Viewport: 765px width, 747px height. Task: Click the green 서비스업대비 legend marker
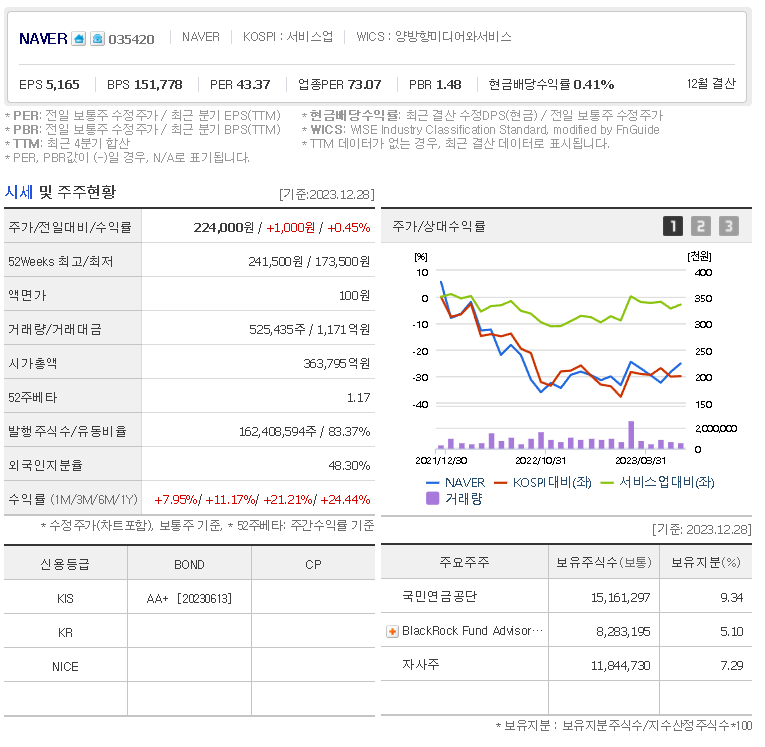click(606, 483)
